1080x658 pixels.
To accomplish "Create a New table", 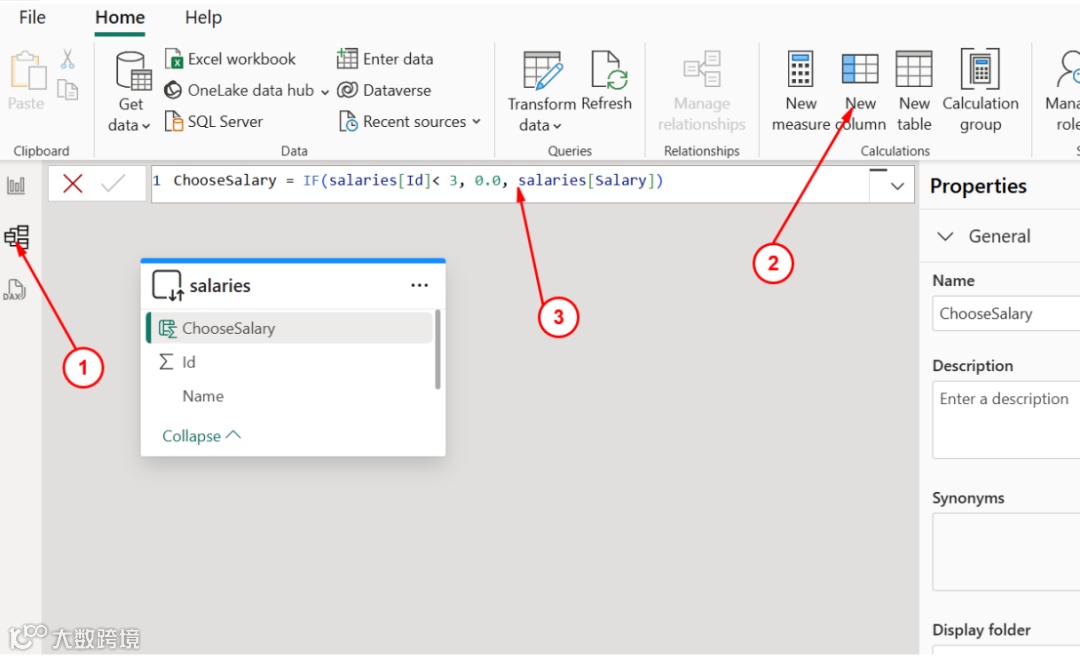I will [914, 92].
